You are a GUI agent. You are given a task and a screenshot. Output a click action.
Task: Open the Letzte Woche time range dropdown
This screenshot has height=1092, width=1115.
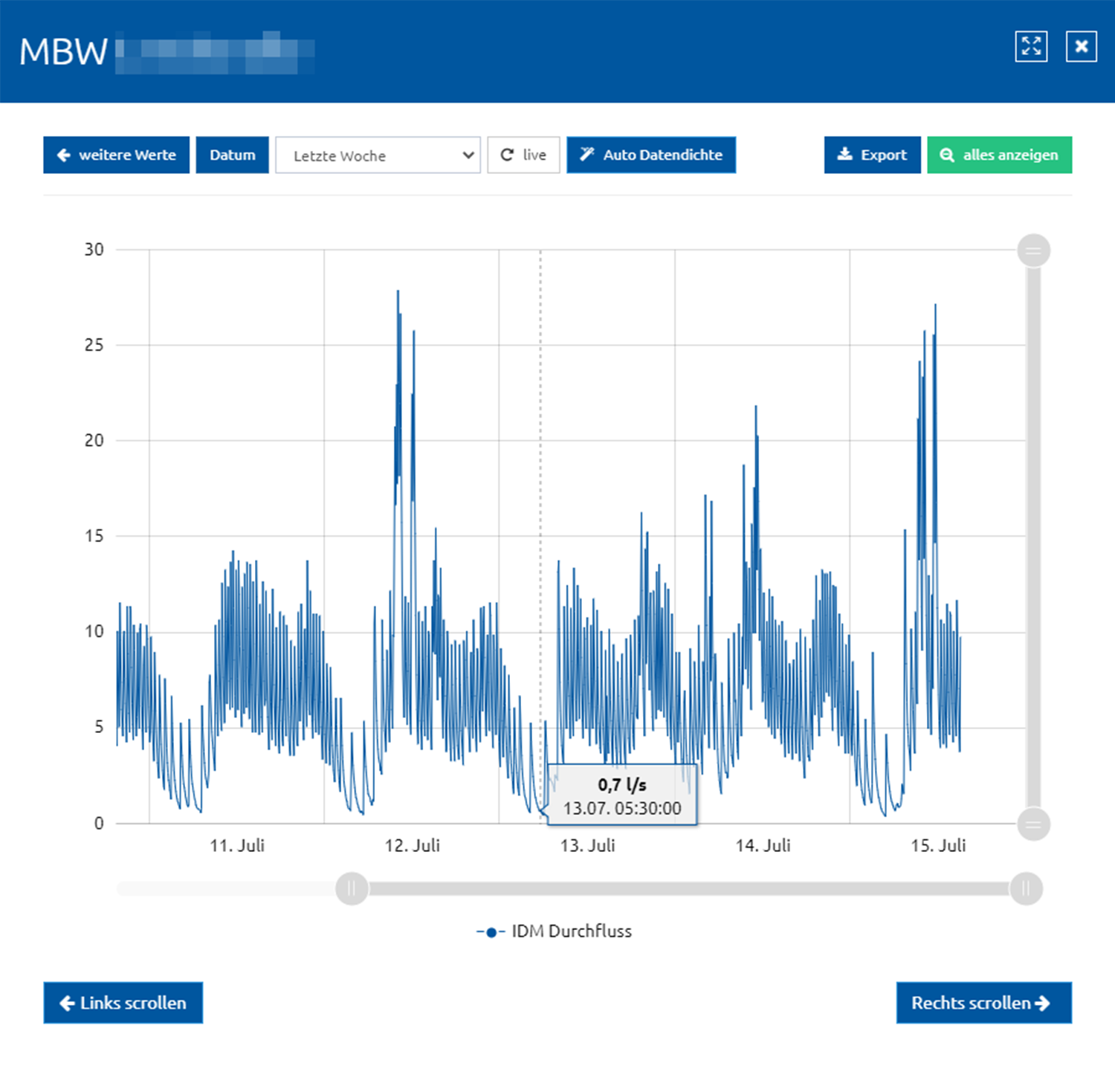378,155
